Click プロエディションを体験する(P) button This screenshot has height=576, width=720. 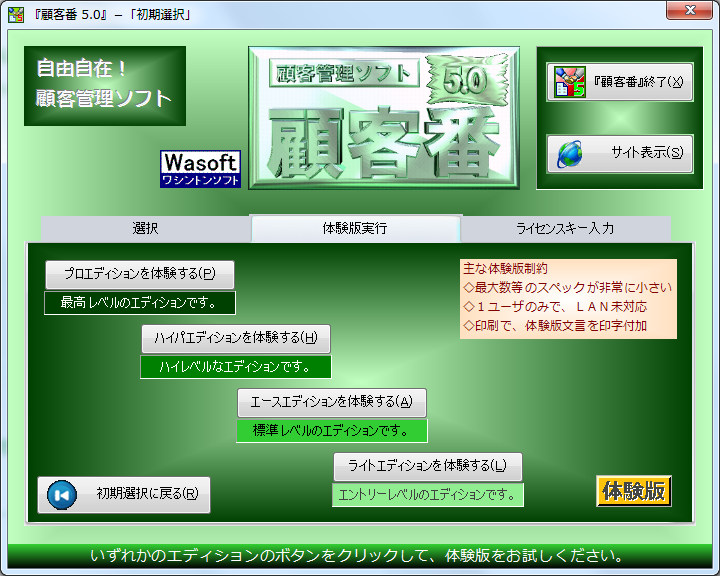coord(140,274)
